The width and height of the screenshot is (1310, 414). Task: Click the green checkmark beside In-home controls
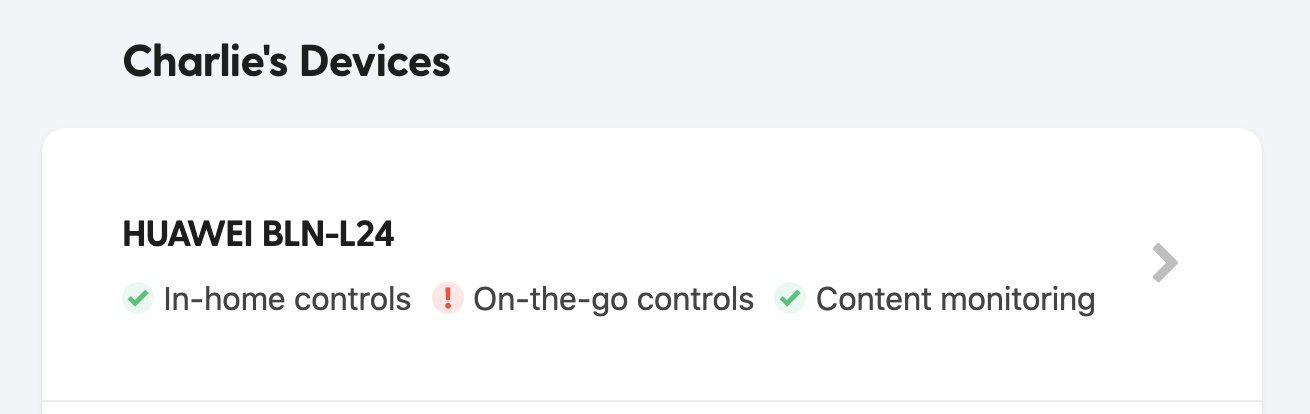[137, 298]
